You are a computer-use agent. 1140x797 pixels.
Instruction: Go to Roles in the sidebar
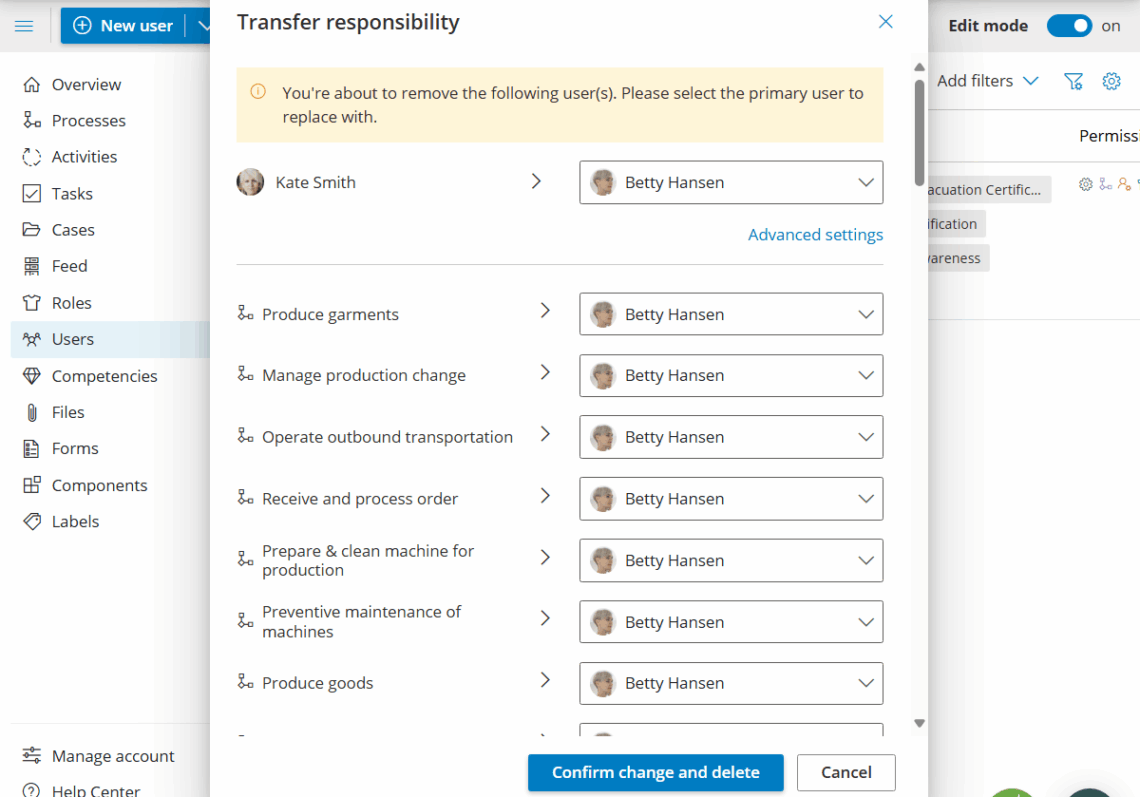[71, 303]
